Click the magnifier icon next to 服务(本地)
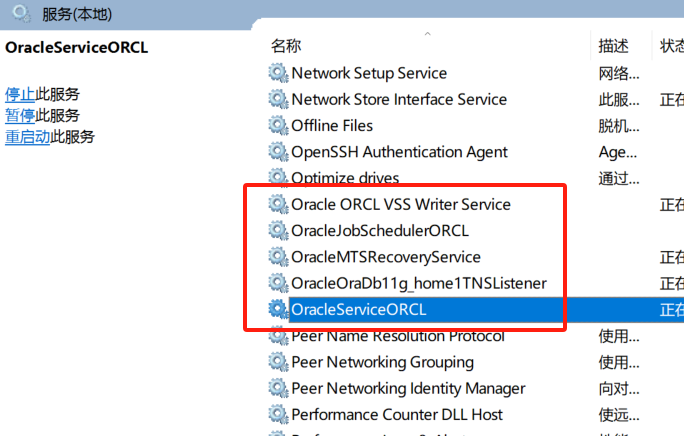Screen dimensions: 684x436 pyautogui.click(x=20, y=15)
